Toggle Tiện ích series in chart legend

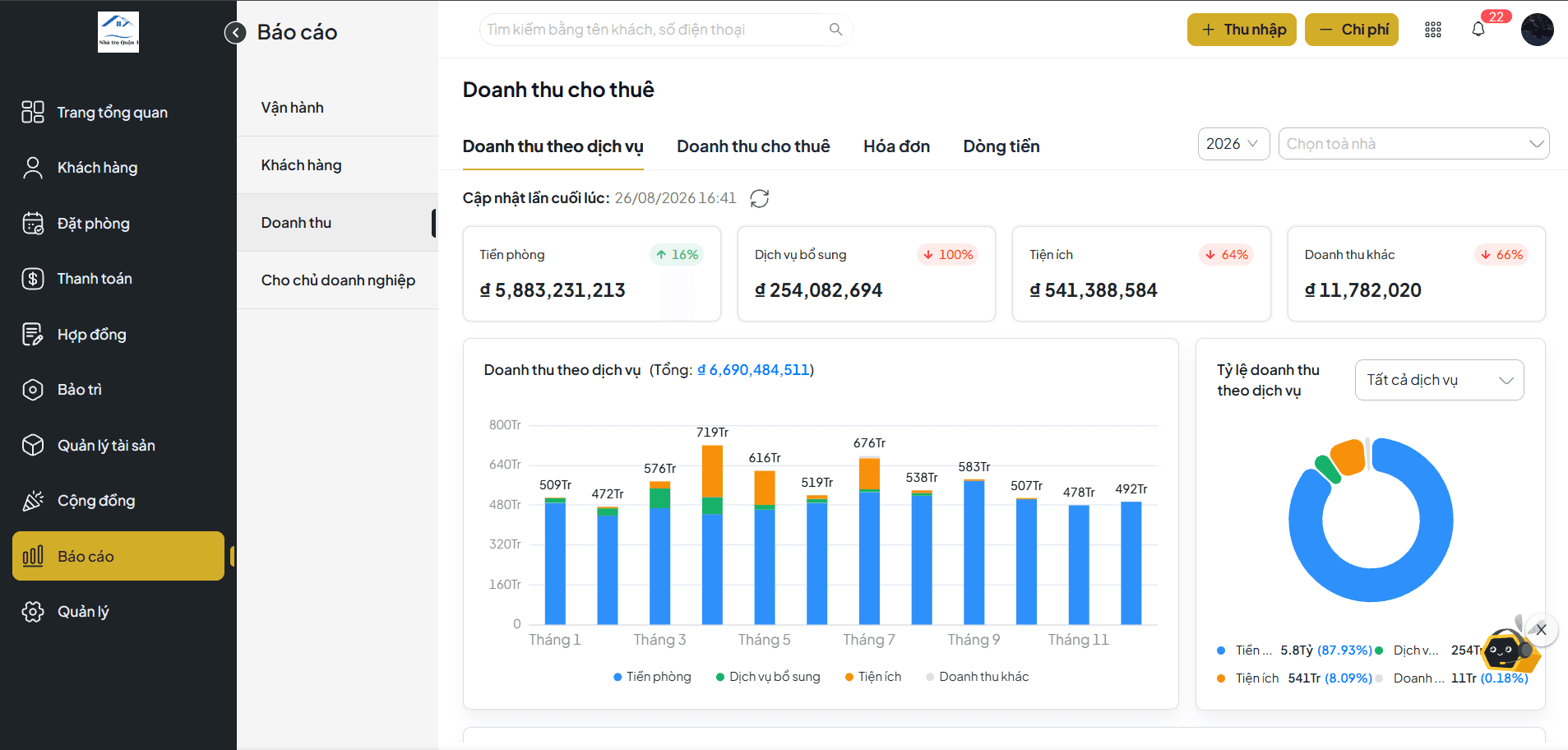click(873, 677)
